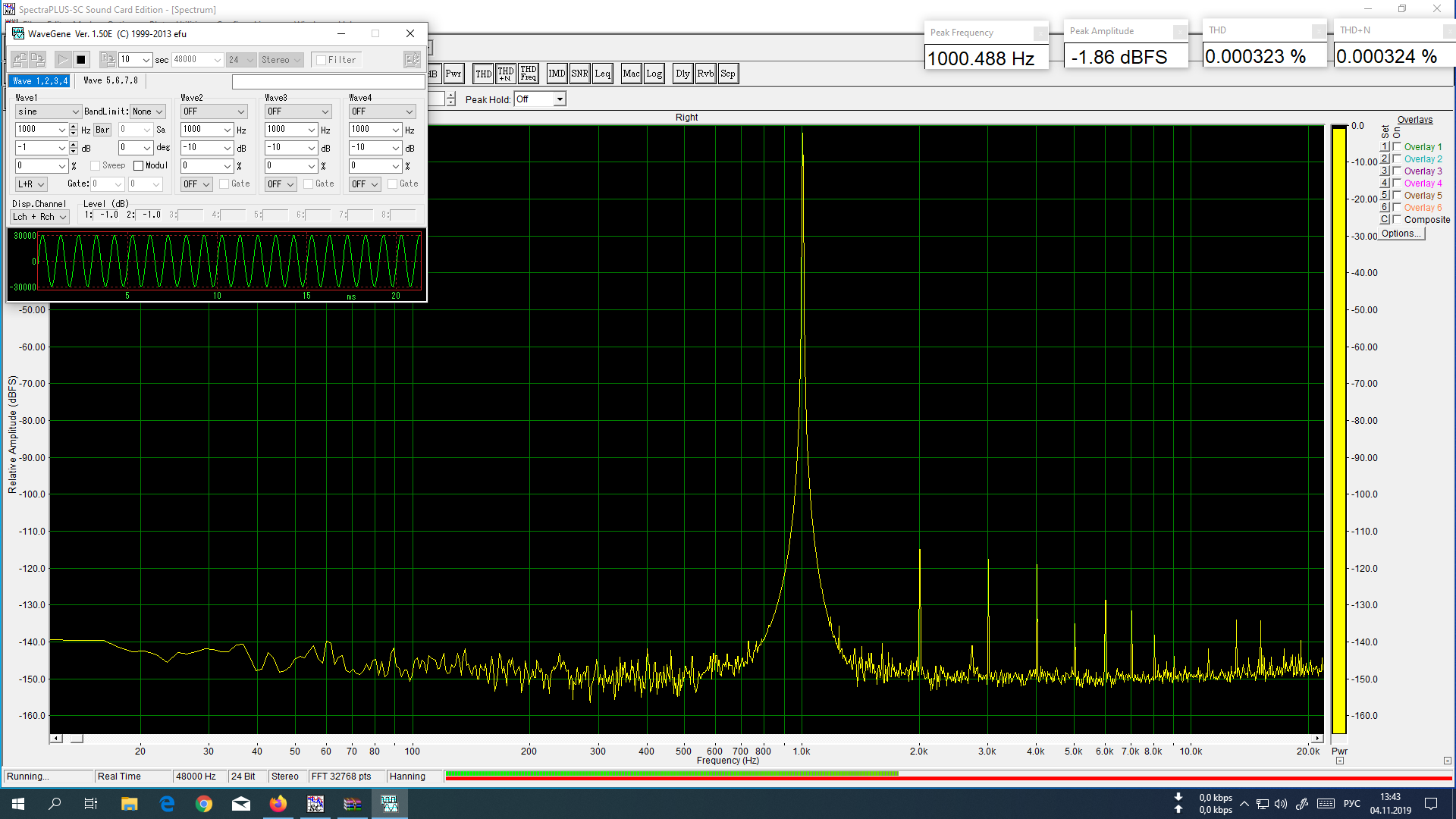Open Wave2 waveform type dropdown

[214, 111]
